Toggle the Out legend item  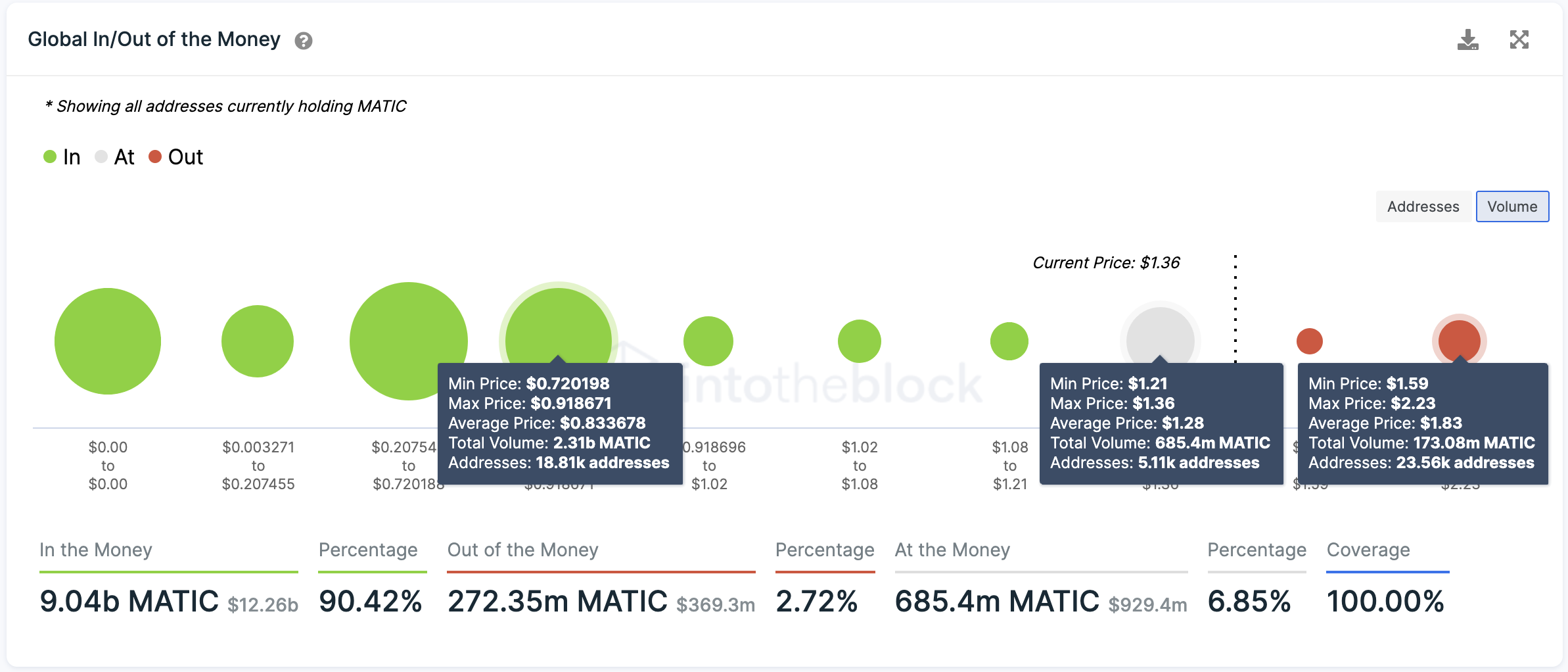(176, 156)
